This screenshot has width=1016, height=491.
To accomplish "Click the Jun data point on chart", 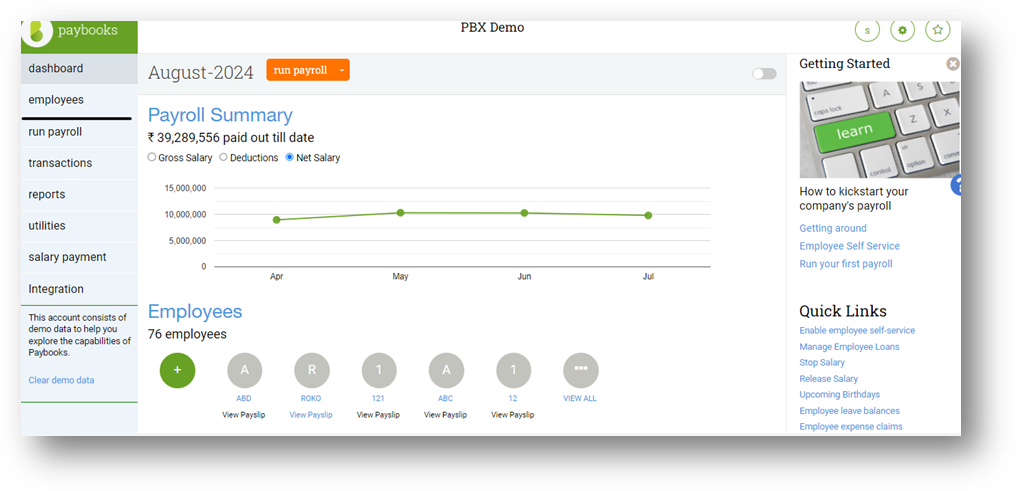I will point(524,212).
